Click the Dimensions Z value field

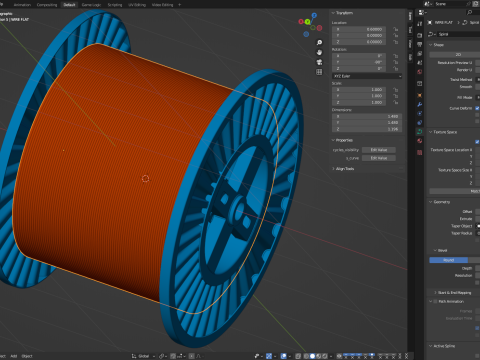[367, 129]
